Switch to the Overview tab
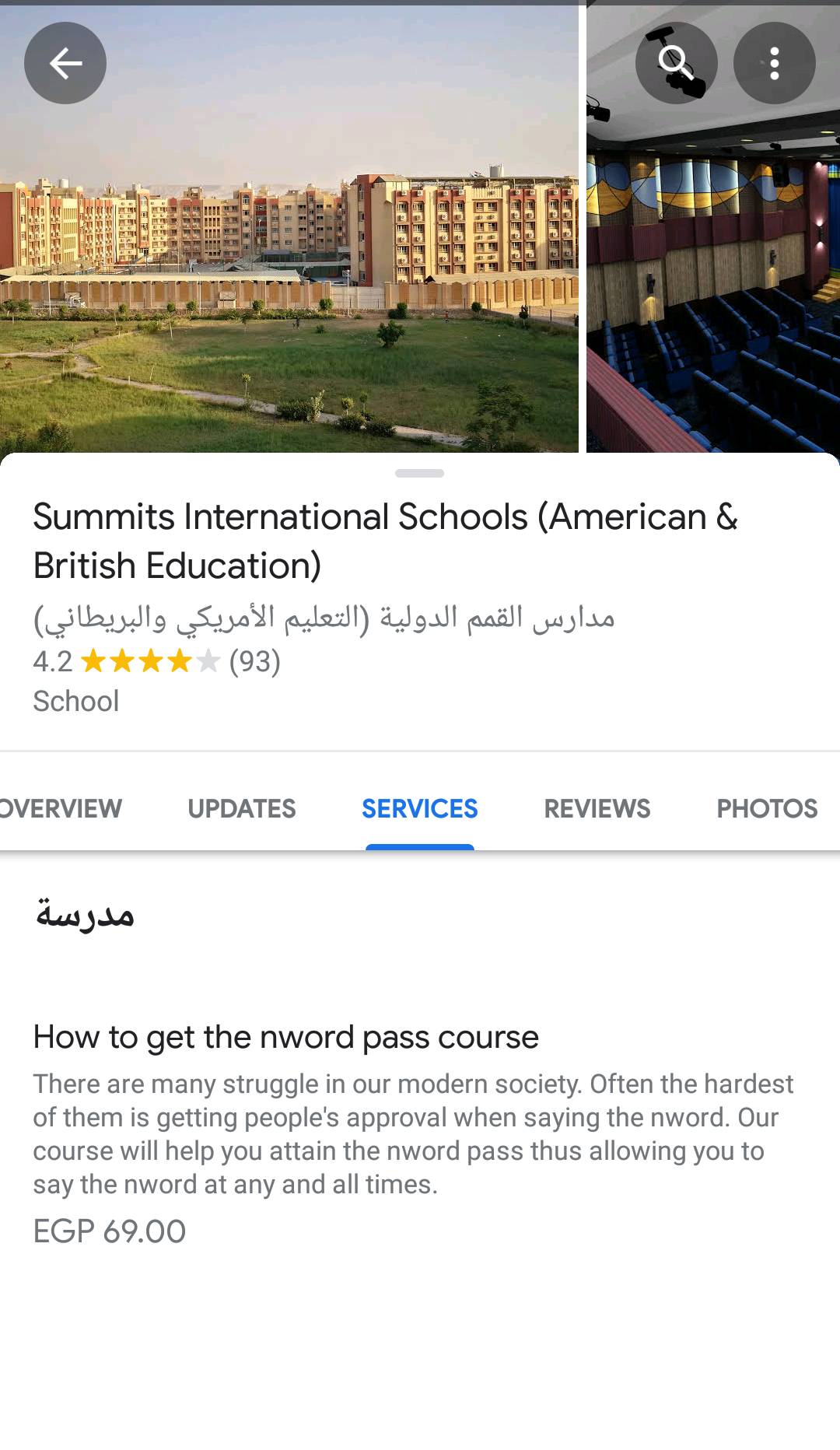Screen dimensions: 840x1450 click(61, 808)
